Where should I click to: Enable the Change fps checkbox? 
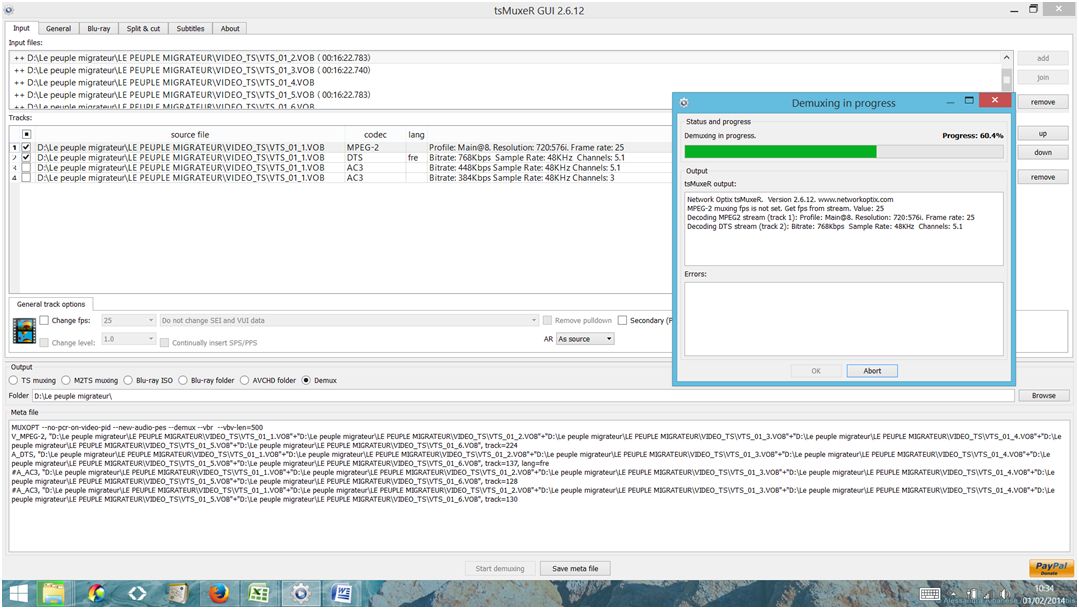click(x=44, y=321)
